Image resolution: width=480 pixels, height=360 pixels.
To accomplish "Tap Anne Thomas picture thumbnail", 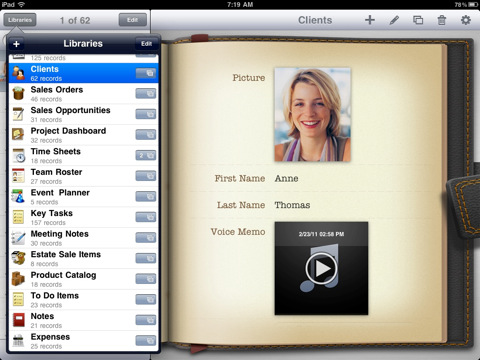I will tap(312, 115).
